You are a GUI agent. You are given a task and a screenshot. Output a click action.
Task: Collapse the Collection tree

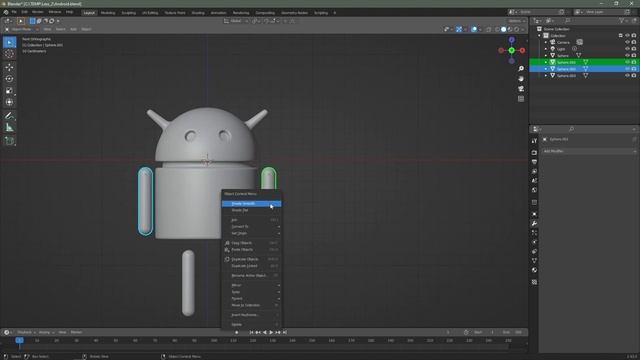(x=539, y=36)
